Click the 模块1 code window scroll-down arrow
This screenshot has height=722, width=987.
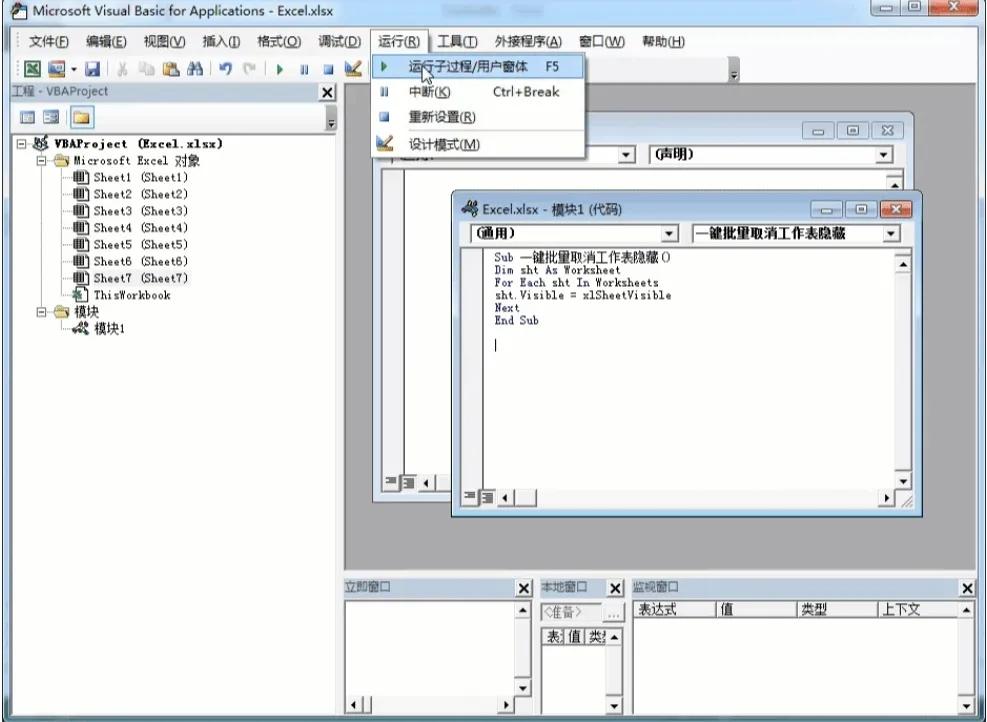(903, 482)
